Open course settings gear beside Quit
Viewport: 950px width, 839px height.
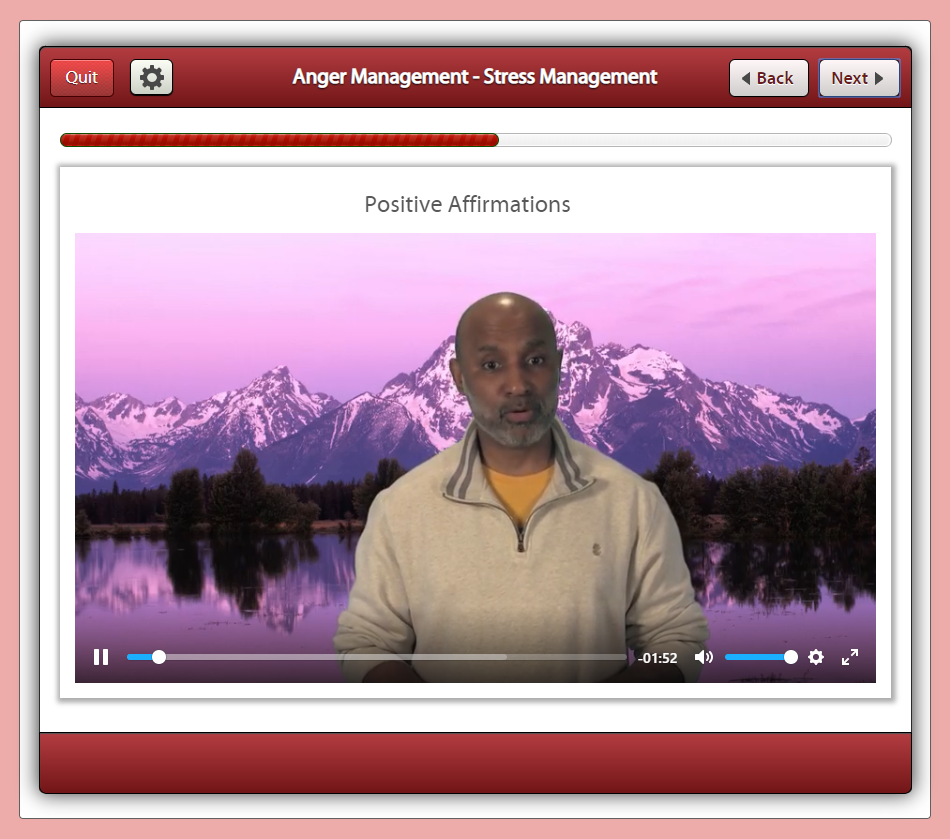pos(152,77)
